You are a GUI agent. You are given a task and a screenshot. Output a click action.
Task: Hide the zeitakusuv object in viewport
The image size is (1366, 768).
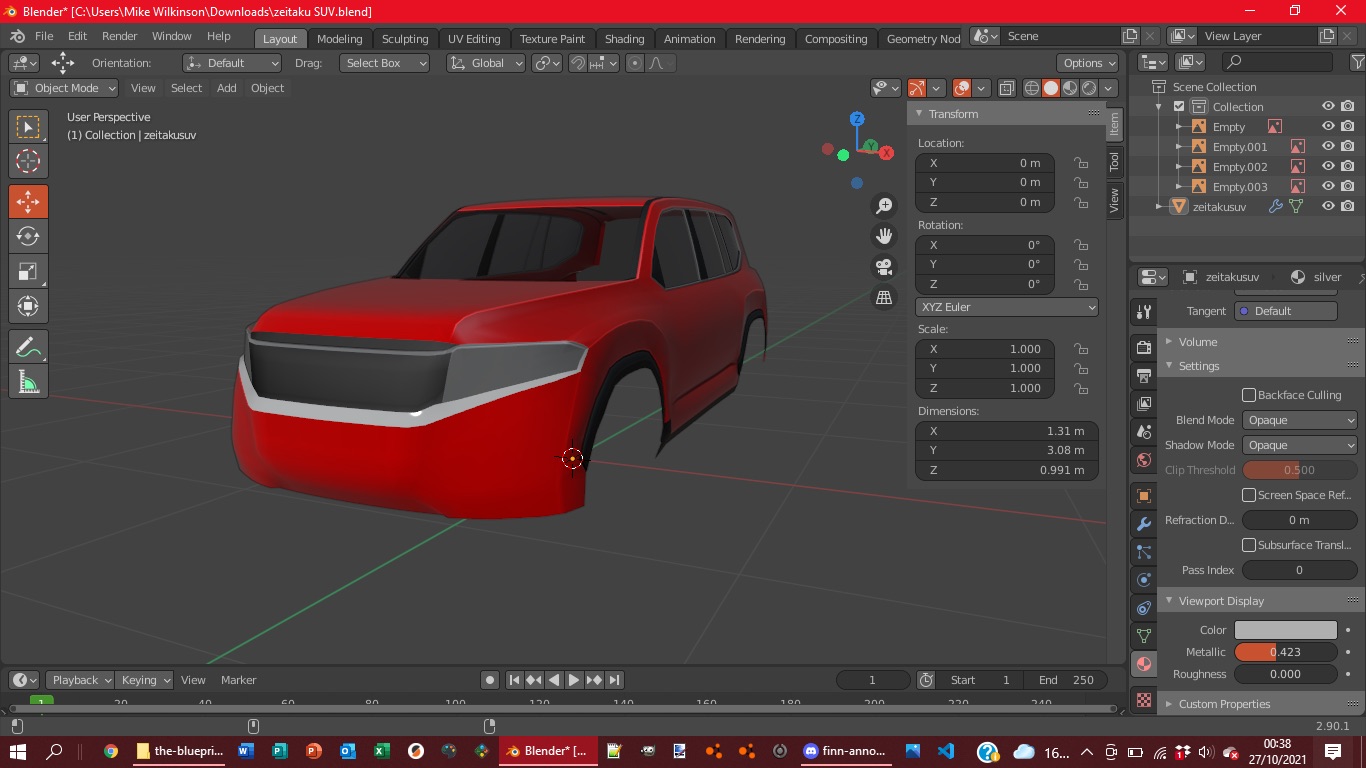coord(1328,207)
